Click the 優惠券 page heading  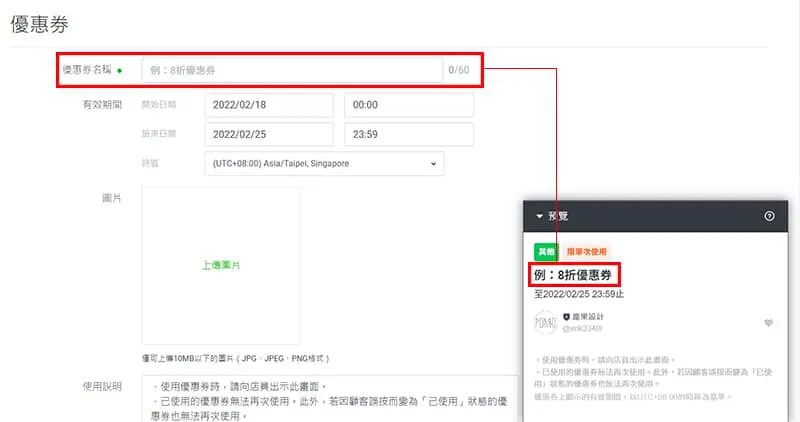click(39, 25)
